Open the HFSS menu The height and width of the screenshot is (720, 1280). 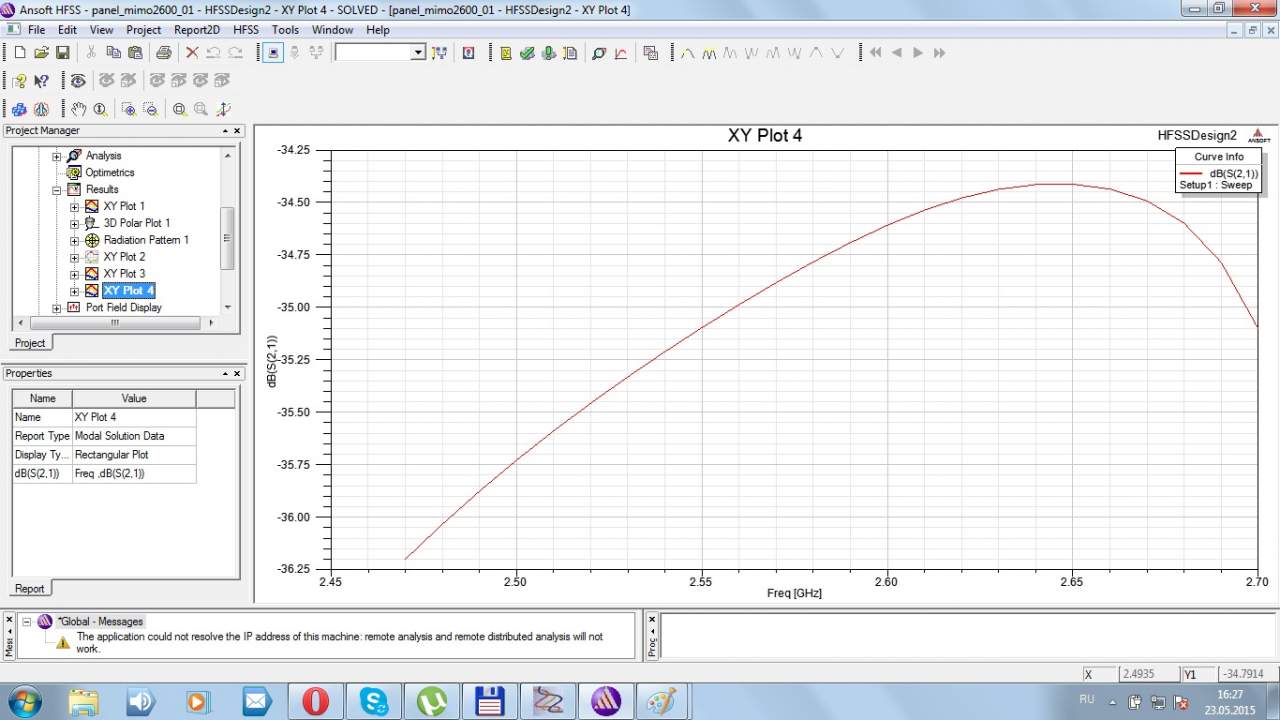(x=245, y=30)
